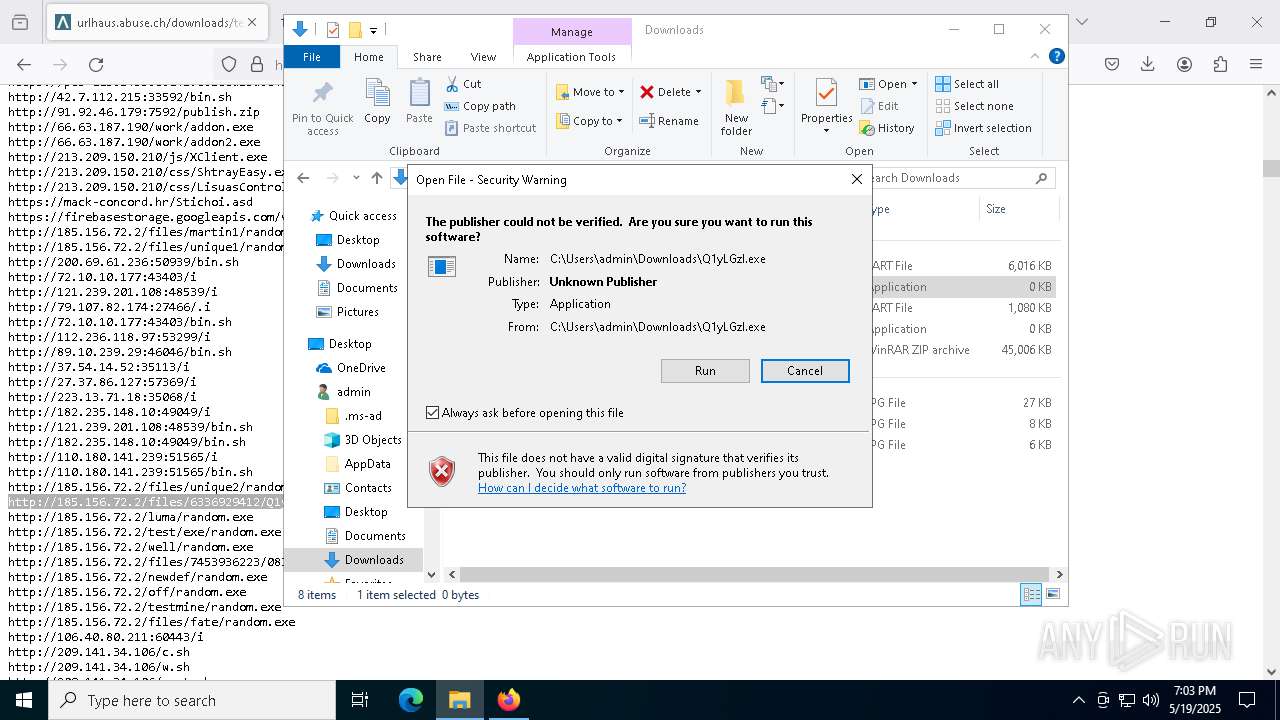Open Firefox Downloads panel icon
The width and height of the screenshot is (1280, 720).
pos(1148,65)
